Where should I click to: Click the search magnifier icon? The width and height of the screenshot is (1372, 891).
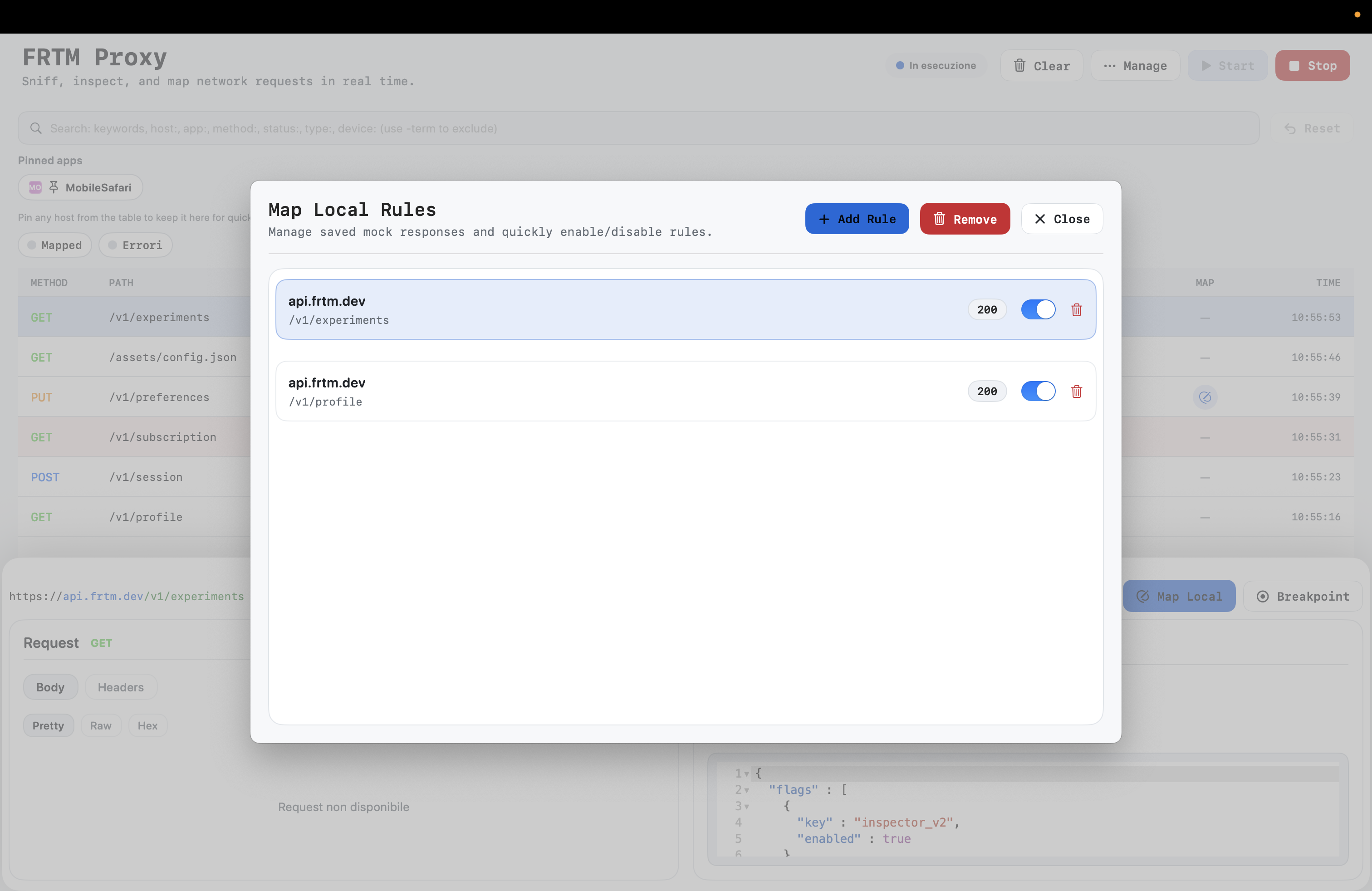[x=36, y=128]
